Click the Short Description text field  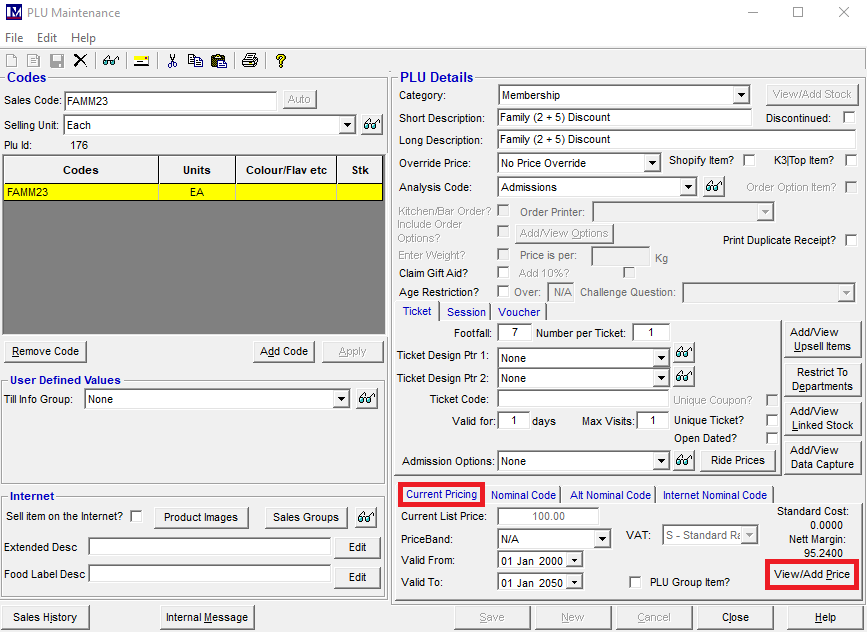[624, 118]
